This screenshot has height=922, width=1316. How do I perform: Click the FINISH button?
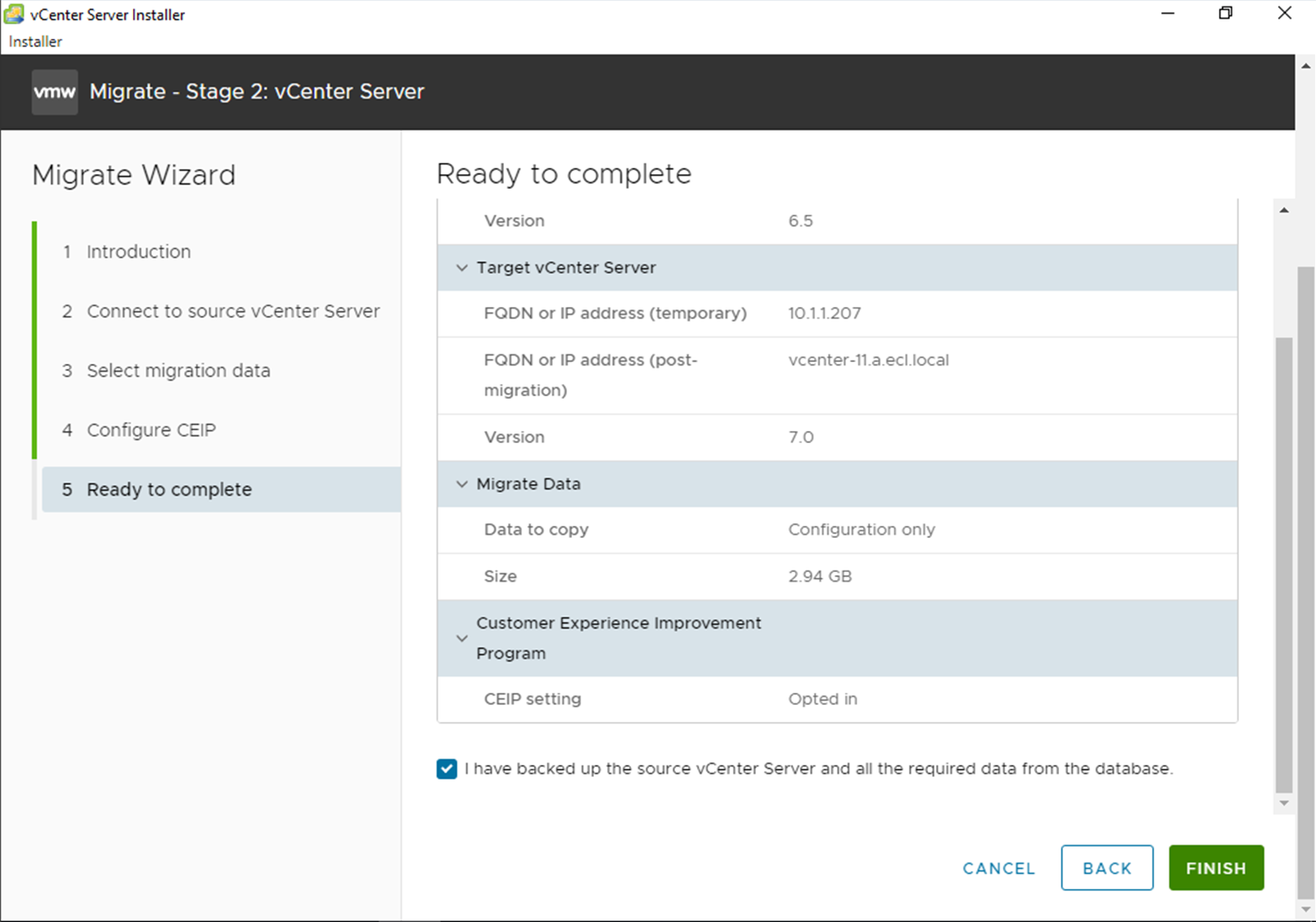pyautogui.click(x=1216, y=868)
